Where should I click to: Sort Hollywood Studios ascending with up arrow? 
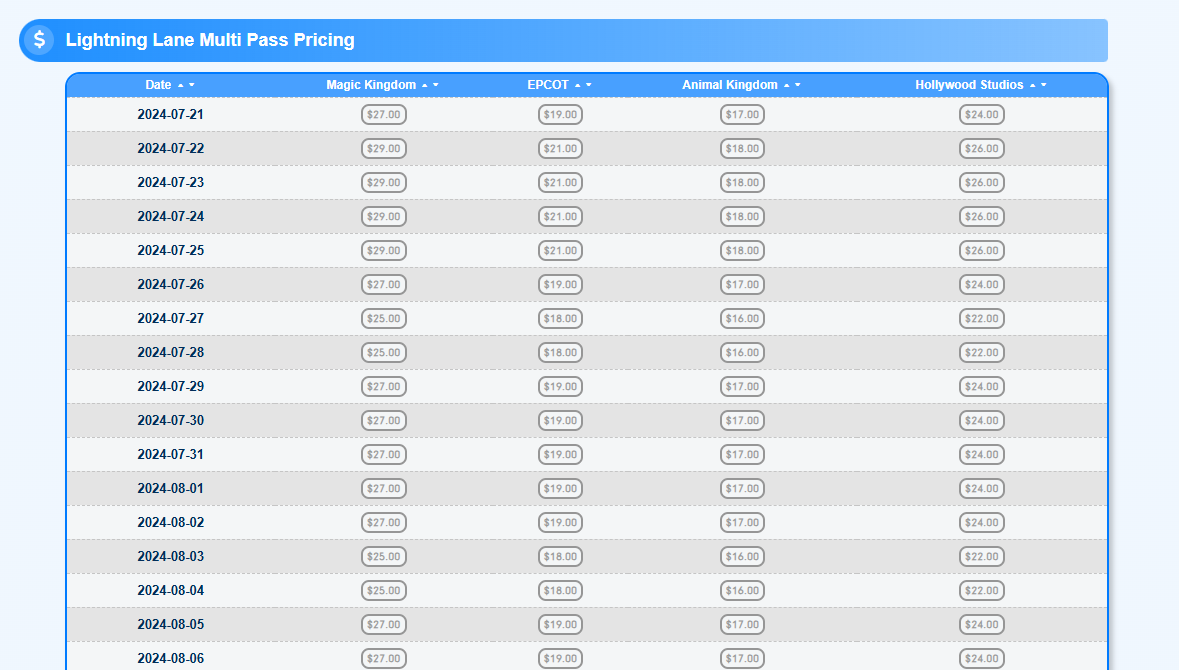click(1032, 85)
